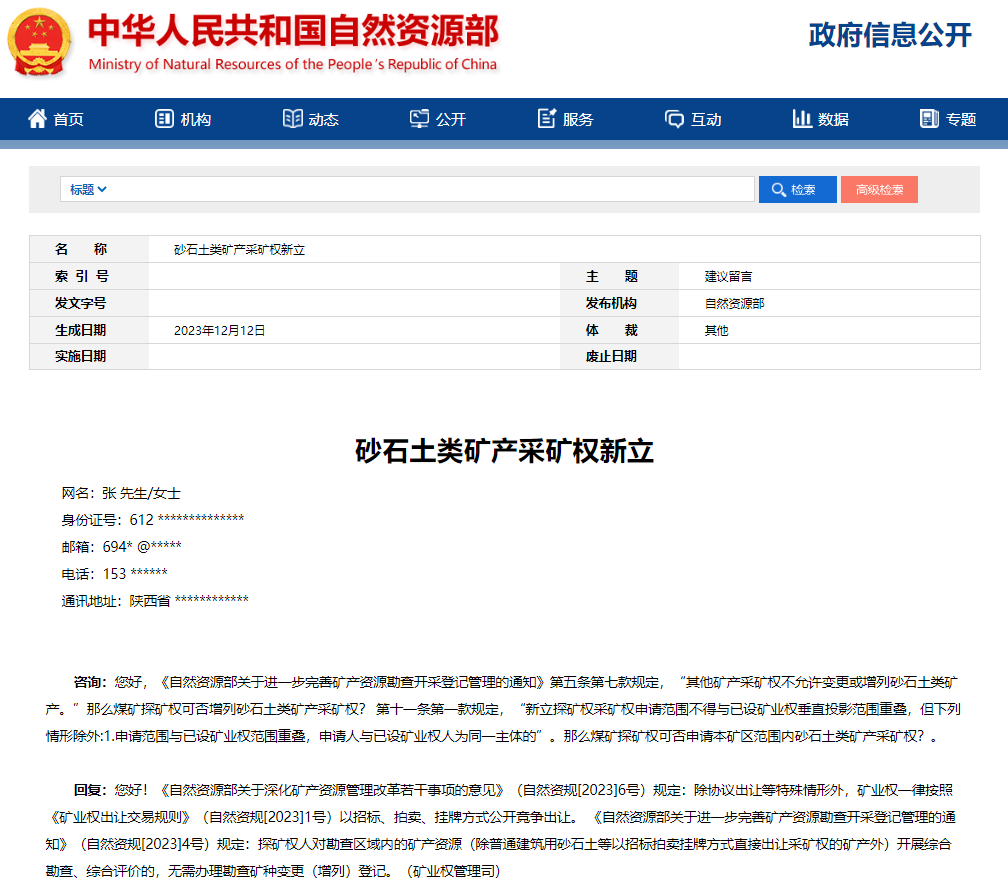This screenshot has width=1008, height=894.
Task: Click the 政府信息公开 header title
Action: pyautogui.click(x=890, y=35)
